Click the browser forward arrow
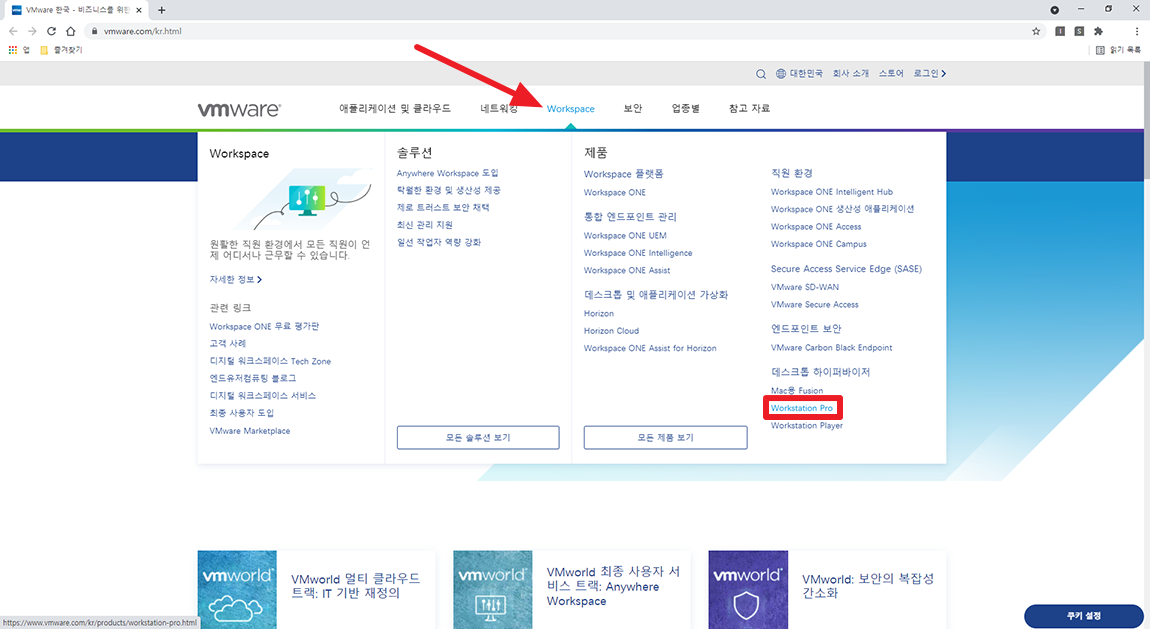Image resolution: width=1150 pixels, height=629 pixels. click(32, 31)
